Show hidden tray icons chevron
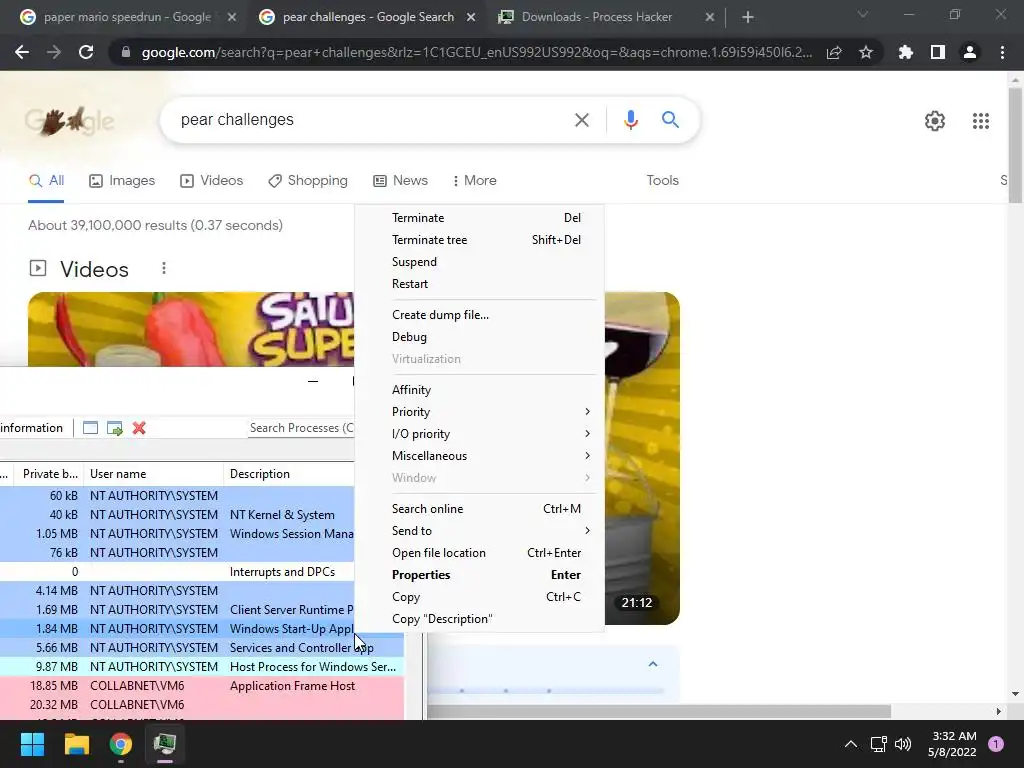Screen dimensions: 1024x768 pyautogui.click(x=851, y=744)
